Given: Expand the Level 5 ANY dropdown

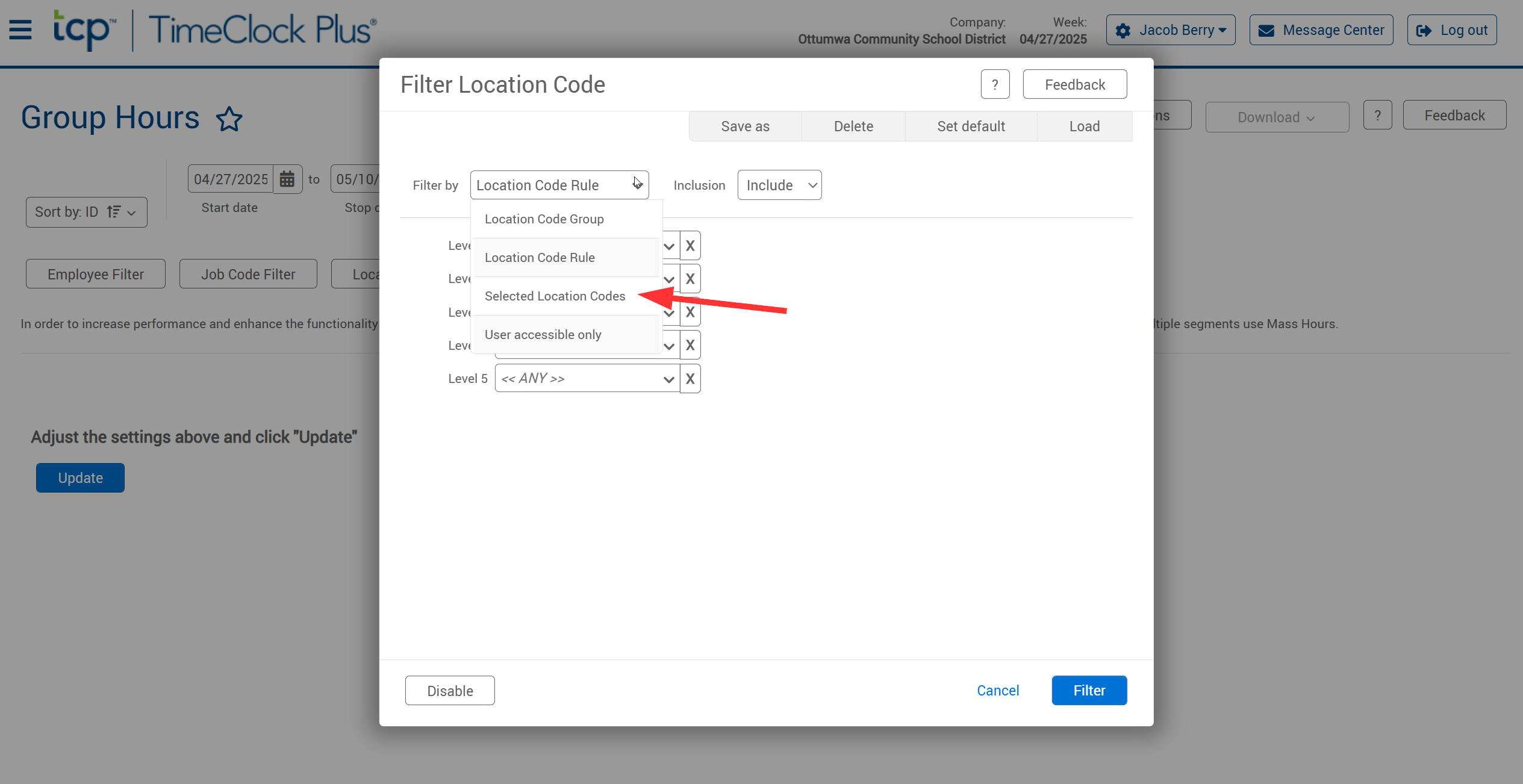Looking at the screenshot, I should [587, 379].
